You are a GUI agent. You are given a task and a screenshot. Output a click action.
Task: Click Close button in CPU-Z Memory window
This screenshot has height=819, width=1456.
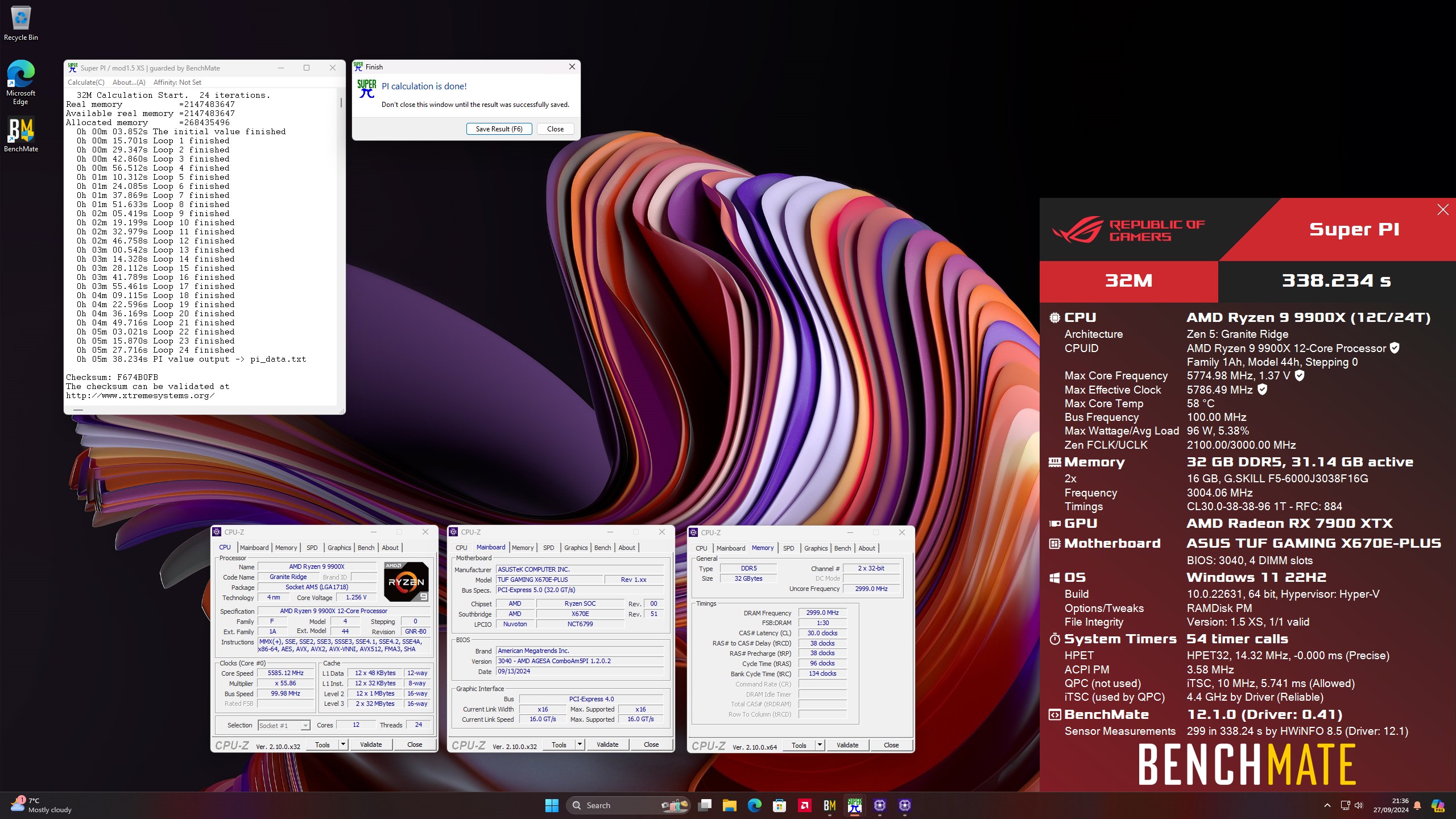click(x=891, y=745)
